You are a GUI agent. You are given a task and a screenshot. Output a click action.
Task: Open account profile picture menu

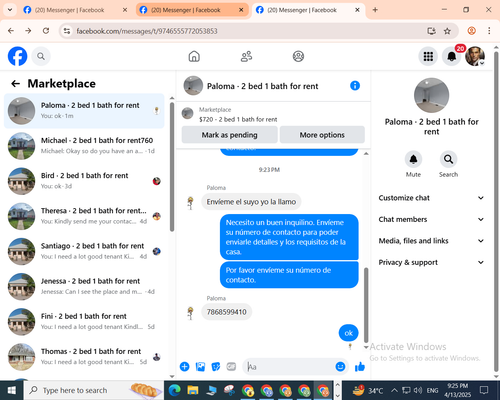[475, 56]
